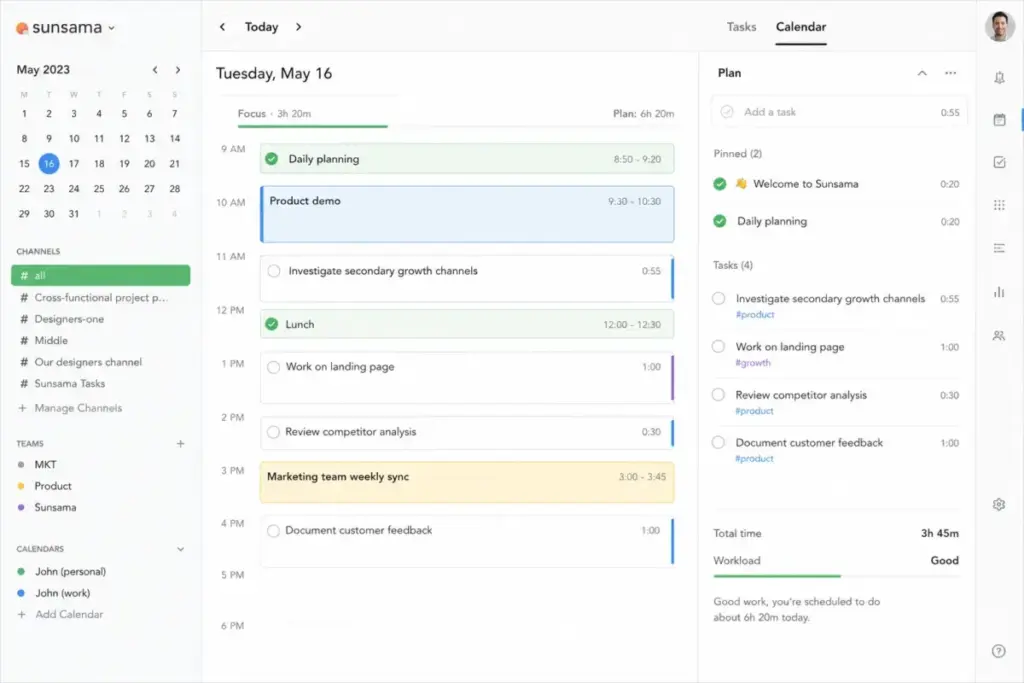Select May 16 in mini calendar
Viewport: 1024px width, 683px height.
point(49,163)
